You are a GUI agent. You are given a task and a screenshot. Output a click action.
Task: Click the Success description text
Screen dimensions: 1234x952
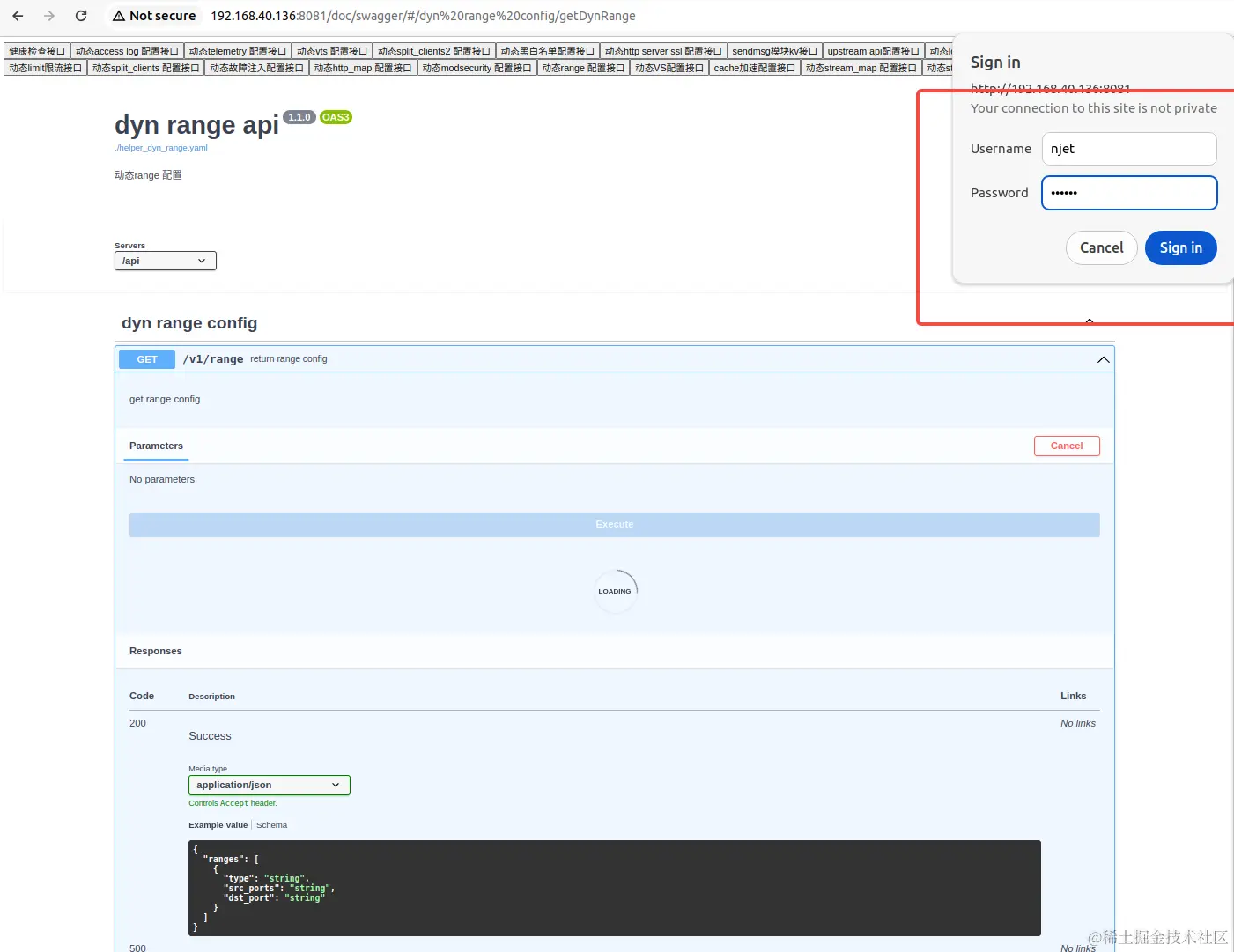tap(210, 736)
